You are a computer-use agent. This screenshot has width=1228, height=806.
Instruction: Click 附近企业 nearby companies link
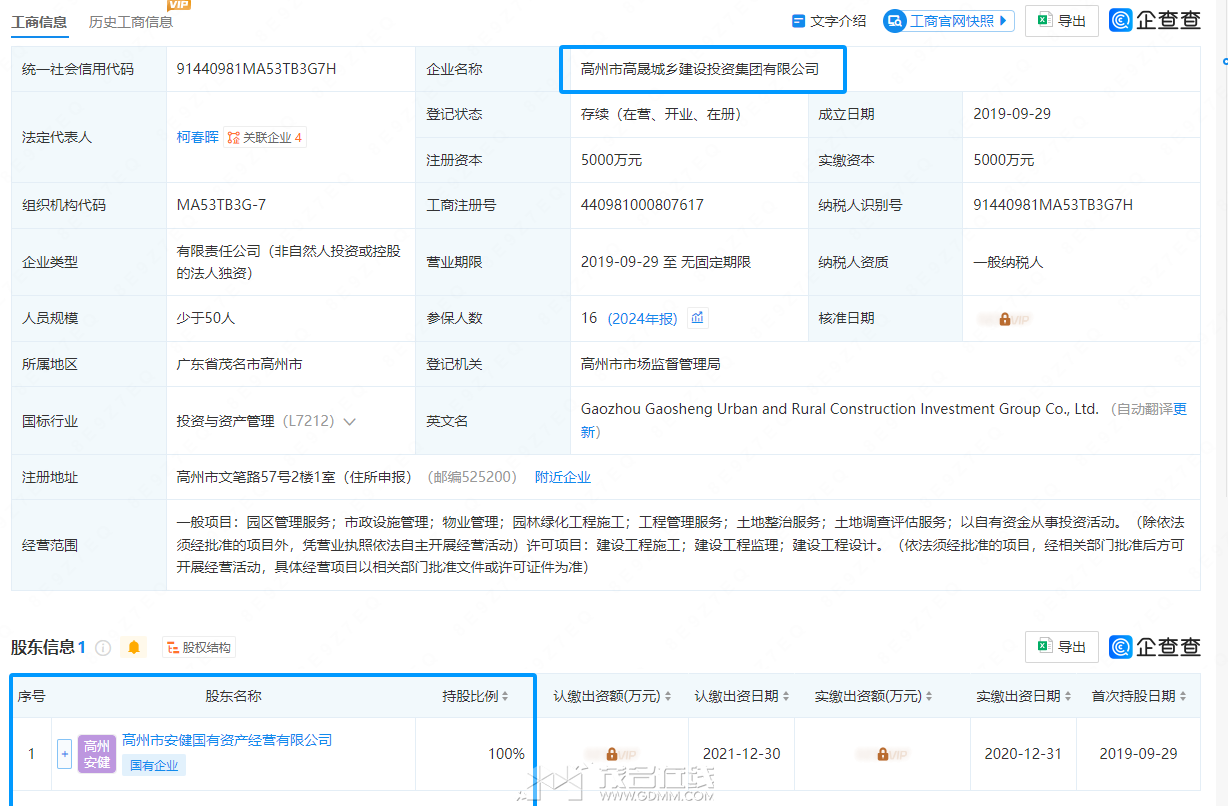point(562,478)
